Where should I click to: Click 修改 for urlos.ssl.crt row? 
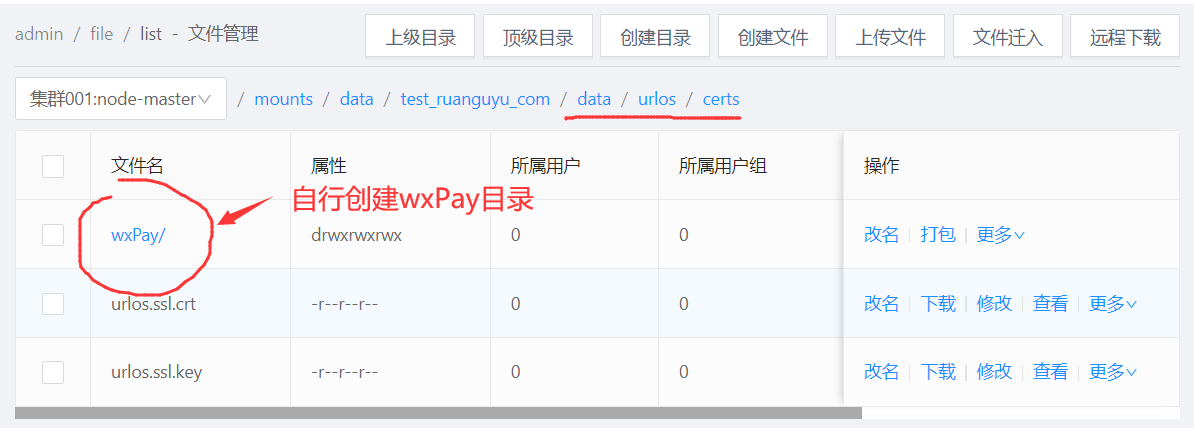[994, 304]
